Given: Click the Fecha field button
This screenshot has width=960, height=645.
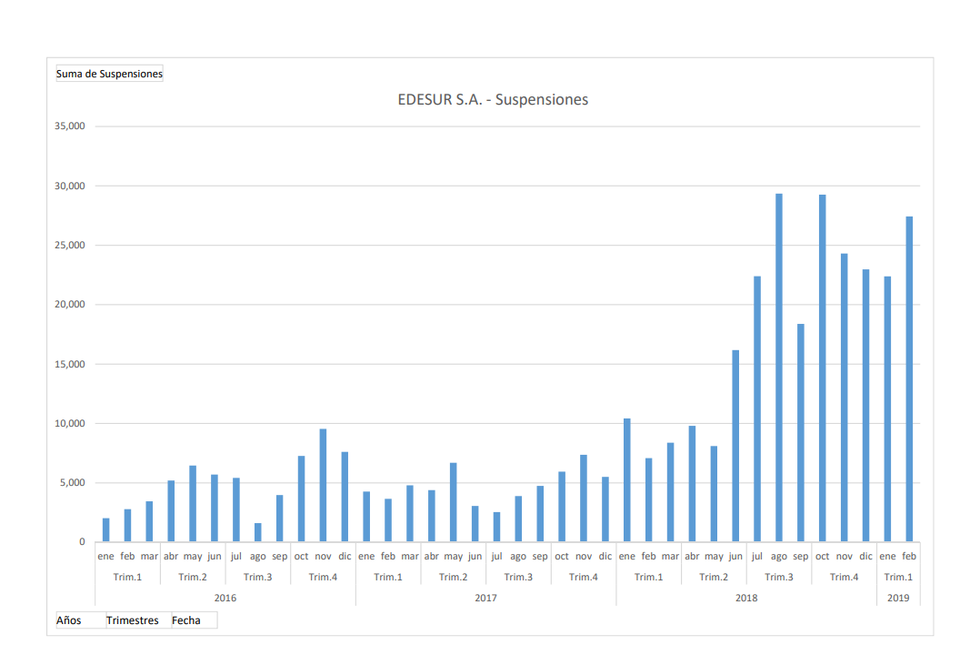Looking at the screenshot, I should (194, 620).
